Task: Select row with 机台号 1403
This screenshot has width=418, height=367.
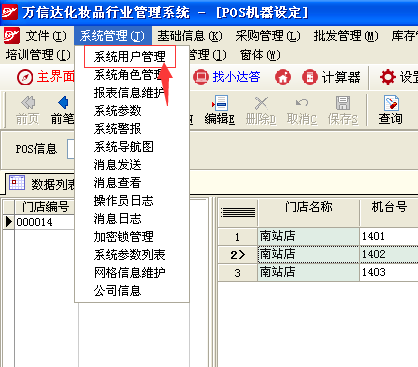Action: pyautogui.click(x=318, y=272)
